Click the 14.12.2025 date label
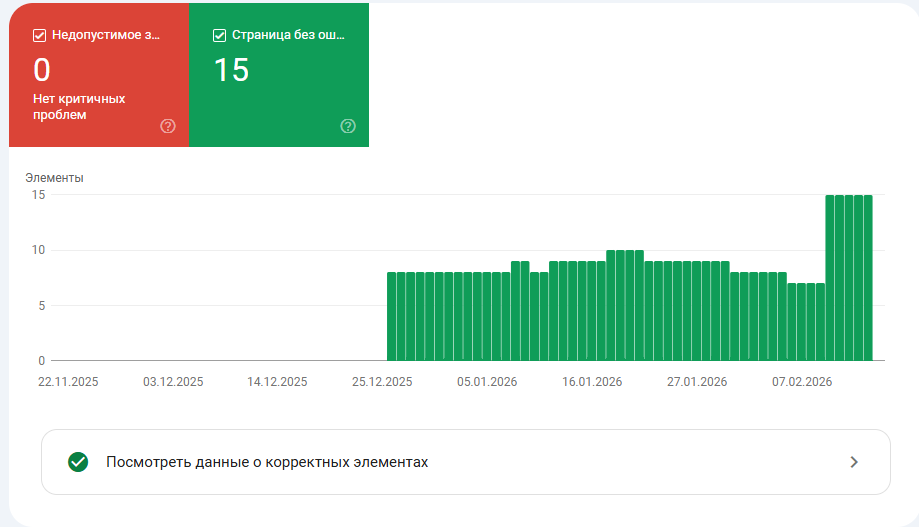This screenshot has height=527, width=919. (x=277, y=382)
